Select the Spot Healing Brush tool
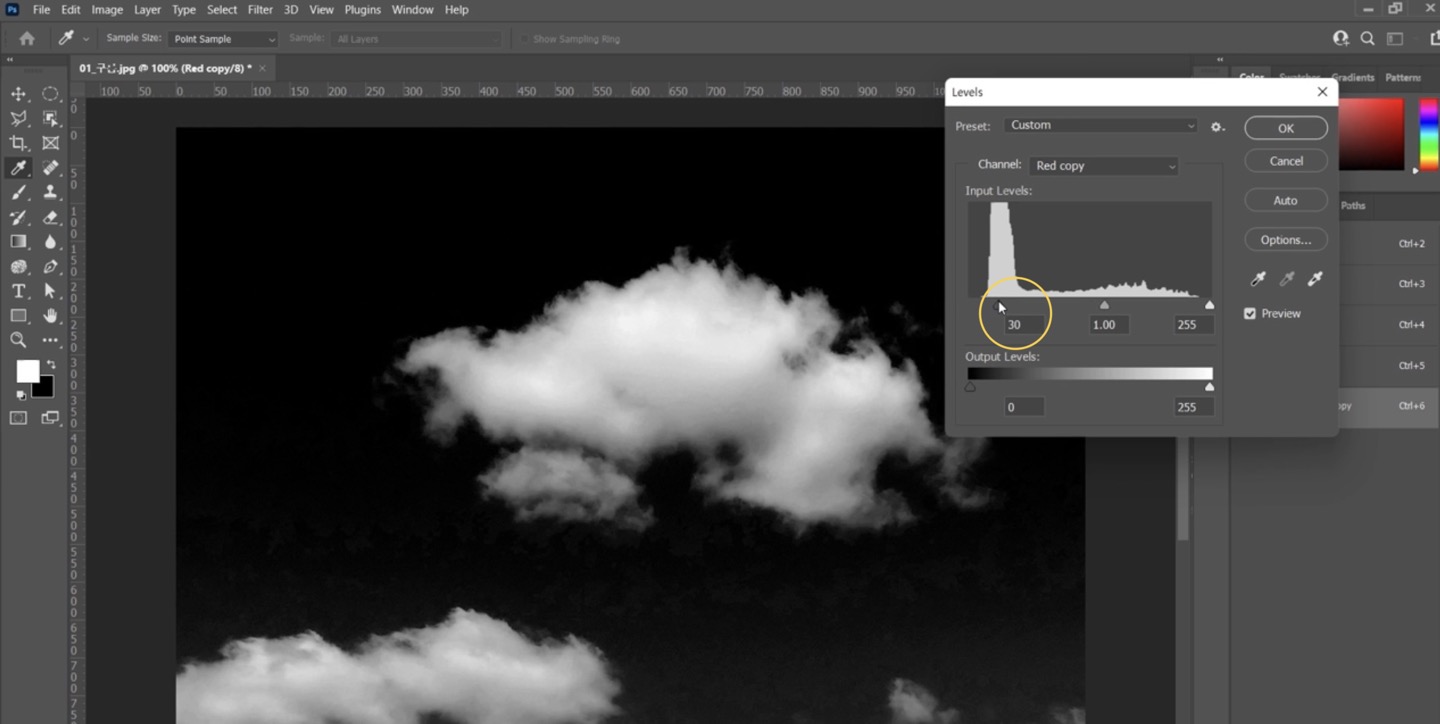The width and height of the screenshot is (1440, 724). (x=50, y=168)
